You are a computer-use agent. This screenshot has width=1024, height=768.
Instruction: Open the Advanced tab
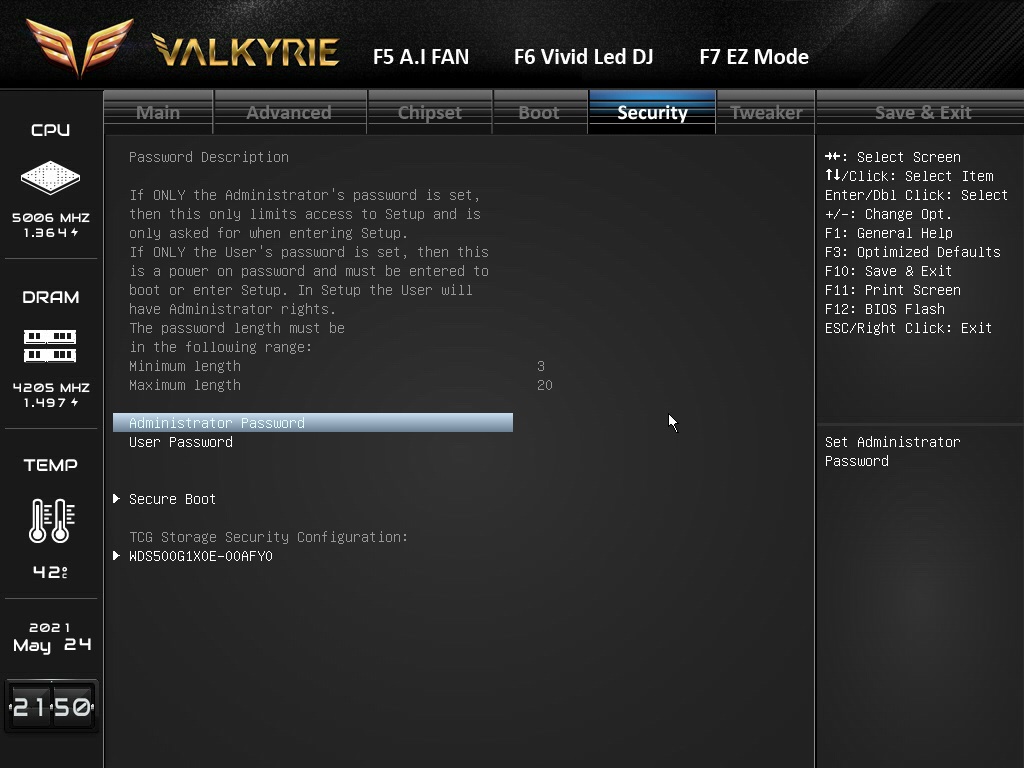click(289, 112)
